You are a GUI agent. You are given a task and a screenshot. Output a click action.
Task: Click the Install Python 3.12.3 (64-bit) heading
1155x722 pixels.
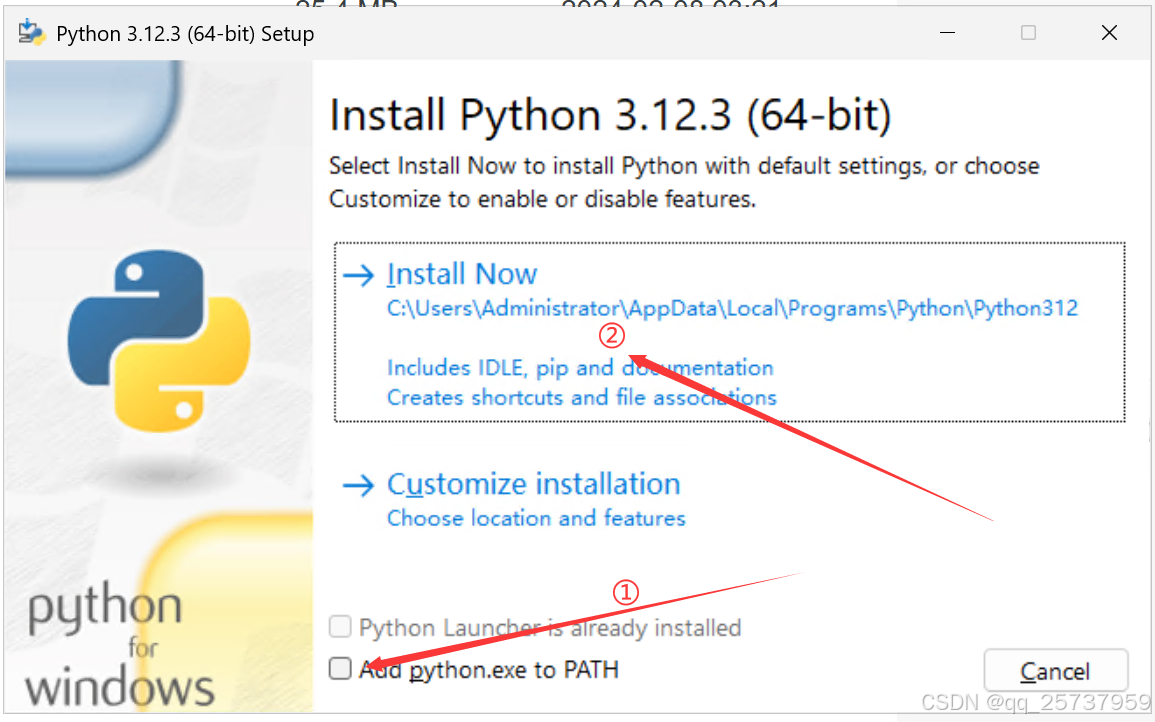point(610,115)
